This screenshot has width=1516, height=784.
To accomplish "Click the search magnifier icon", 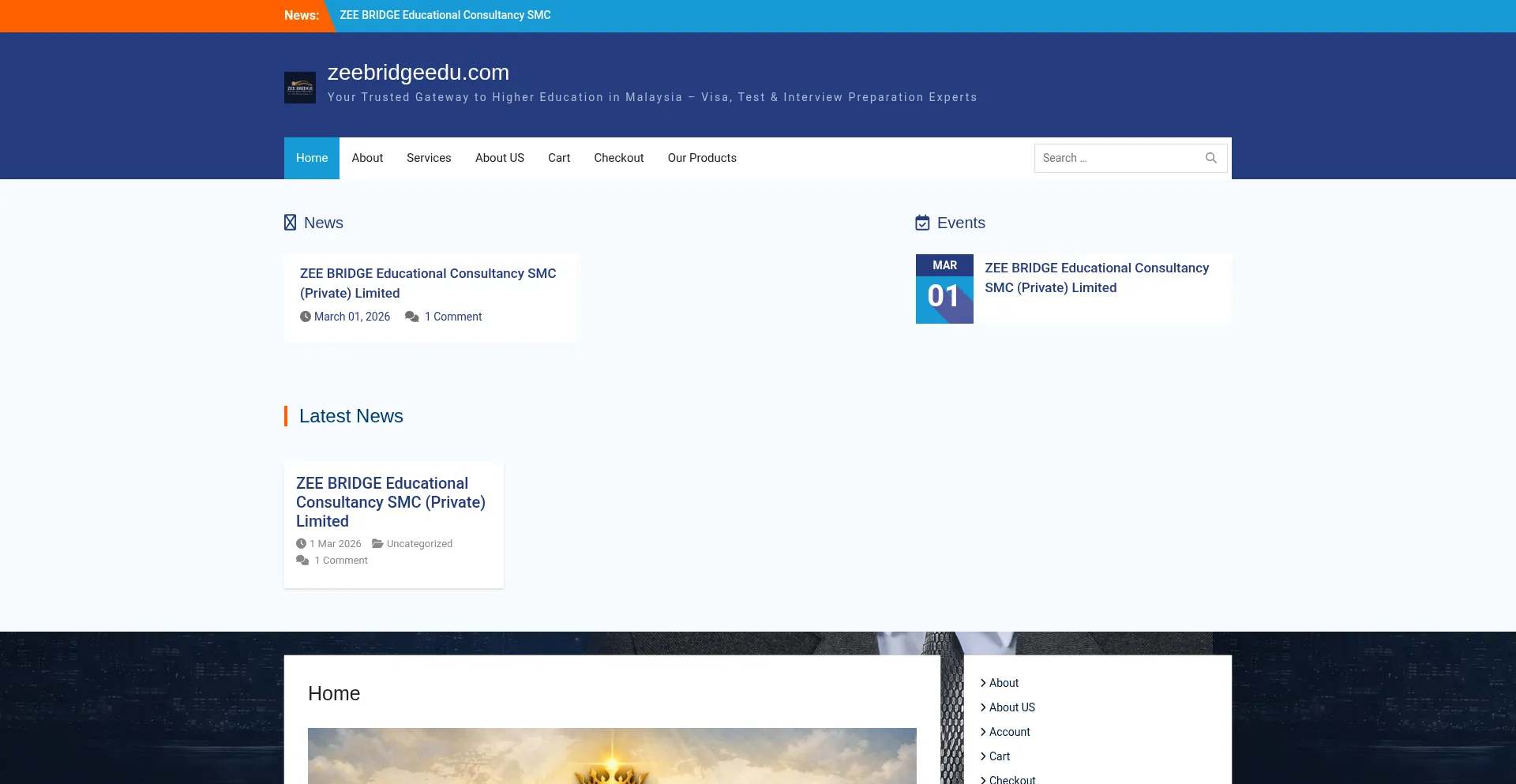I will (x=1210, y=158).
